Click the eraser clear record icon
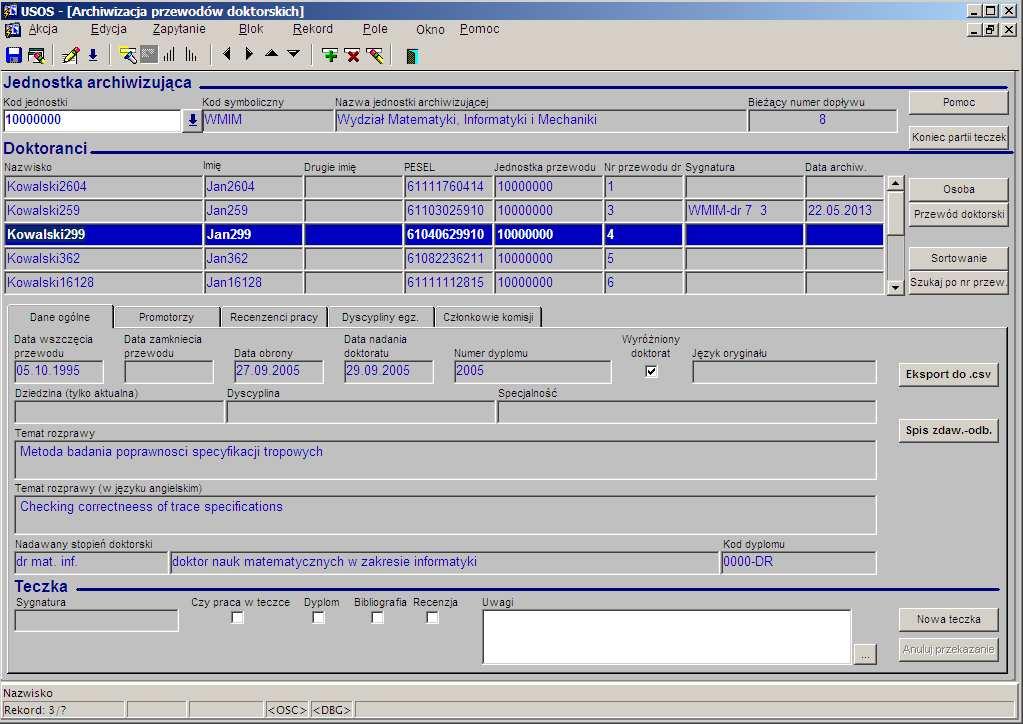 (375, 55)
